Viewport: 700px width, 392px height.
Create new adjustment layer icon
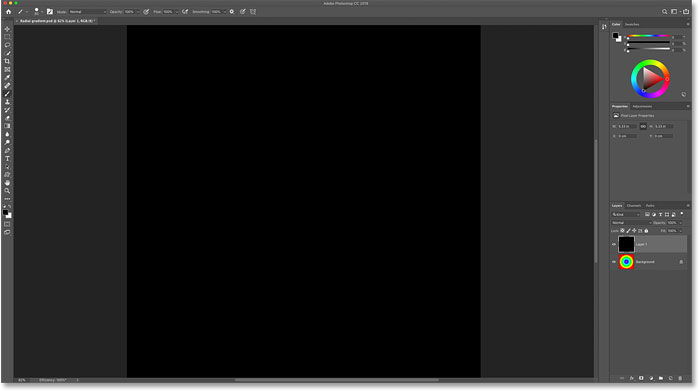tap(651, 378)
